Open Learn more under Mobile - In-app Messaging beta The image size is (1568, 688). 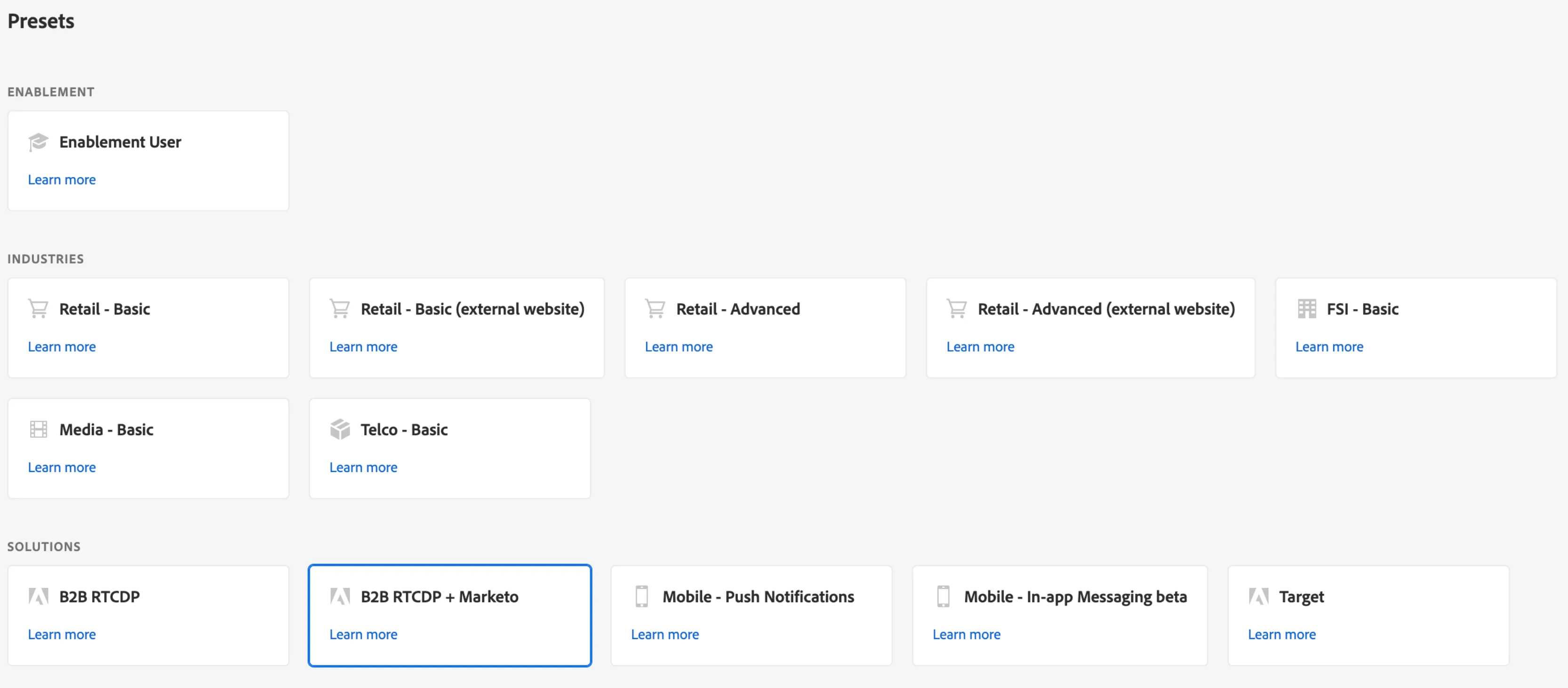[966, 634]
